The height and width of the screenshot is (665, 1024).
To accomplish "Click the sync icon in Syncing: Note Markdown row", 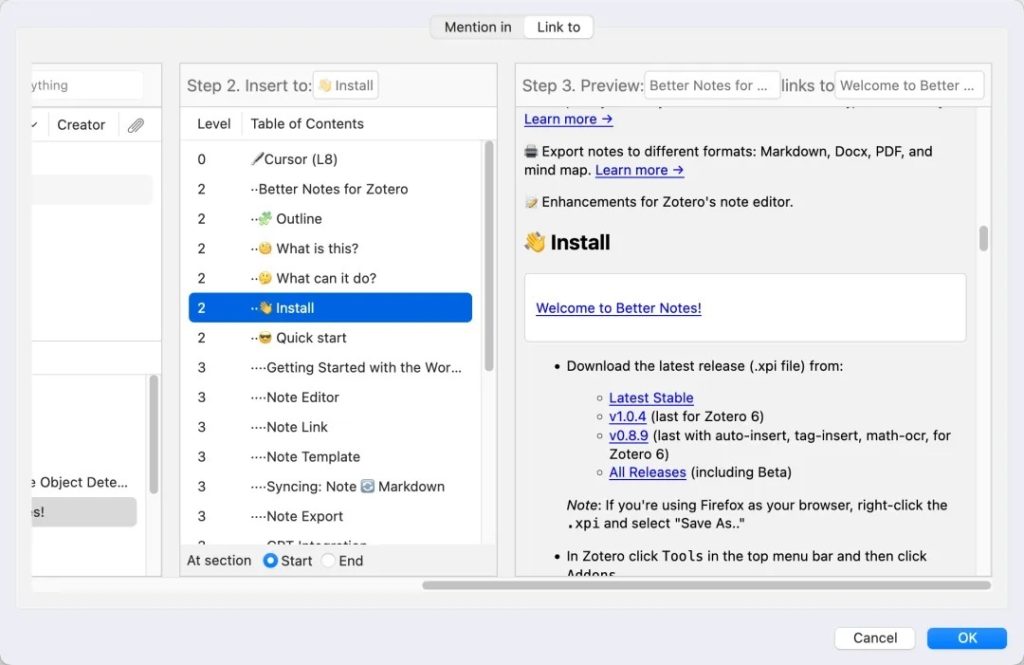I will (367, 487).
